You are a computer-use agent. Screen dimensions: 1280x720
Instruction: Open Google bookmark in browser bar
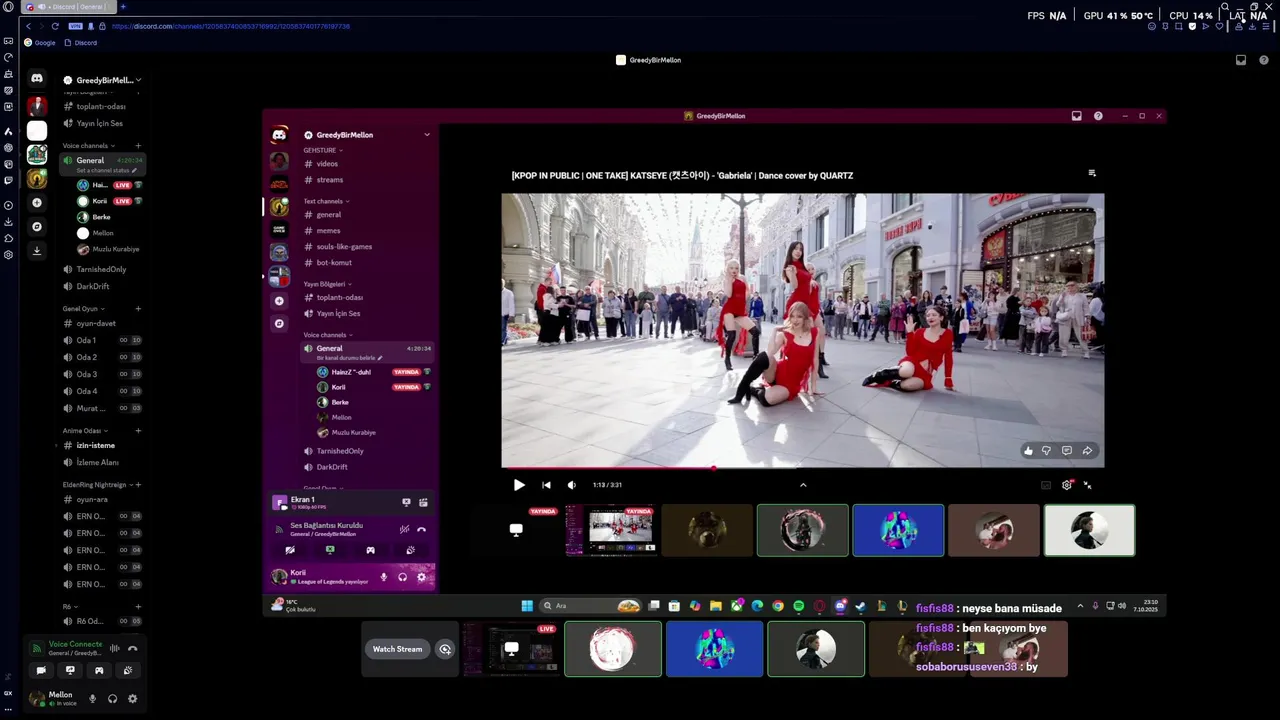coord(40,43)
